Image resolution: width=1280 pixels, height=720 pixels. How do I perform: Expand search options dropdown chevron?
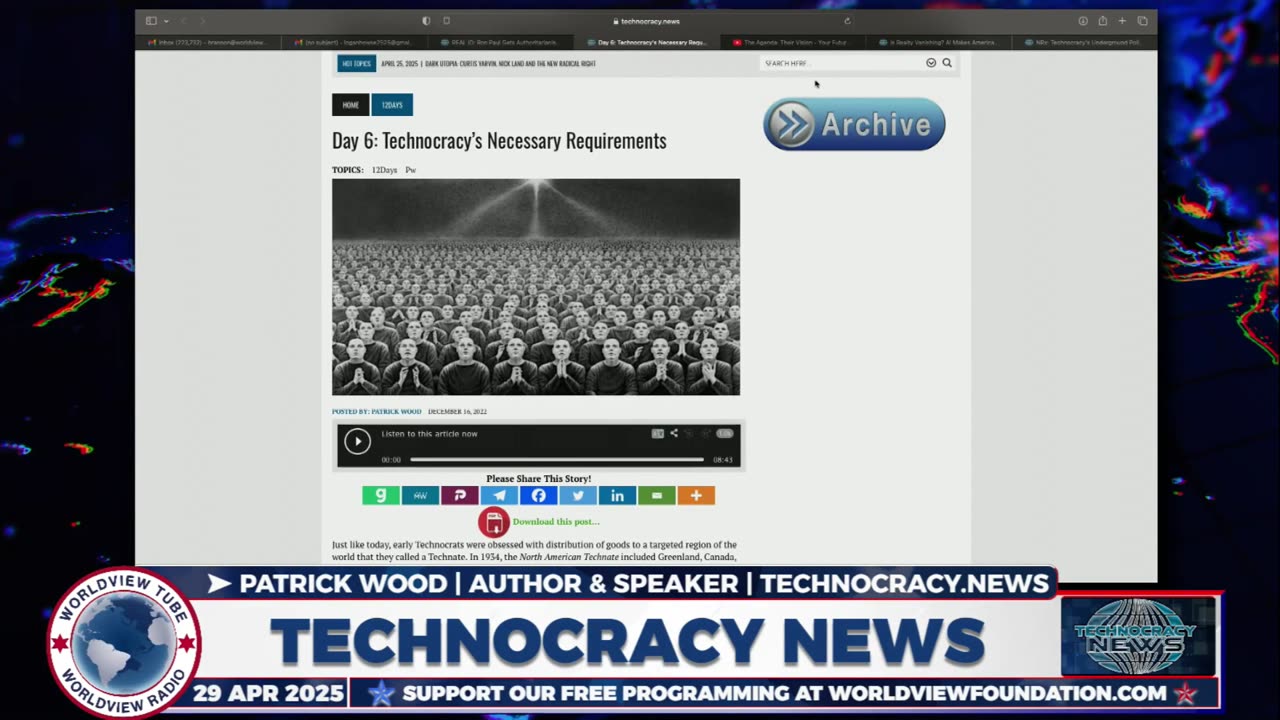(x=931, y=63)
